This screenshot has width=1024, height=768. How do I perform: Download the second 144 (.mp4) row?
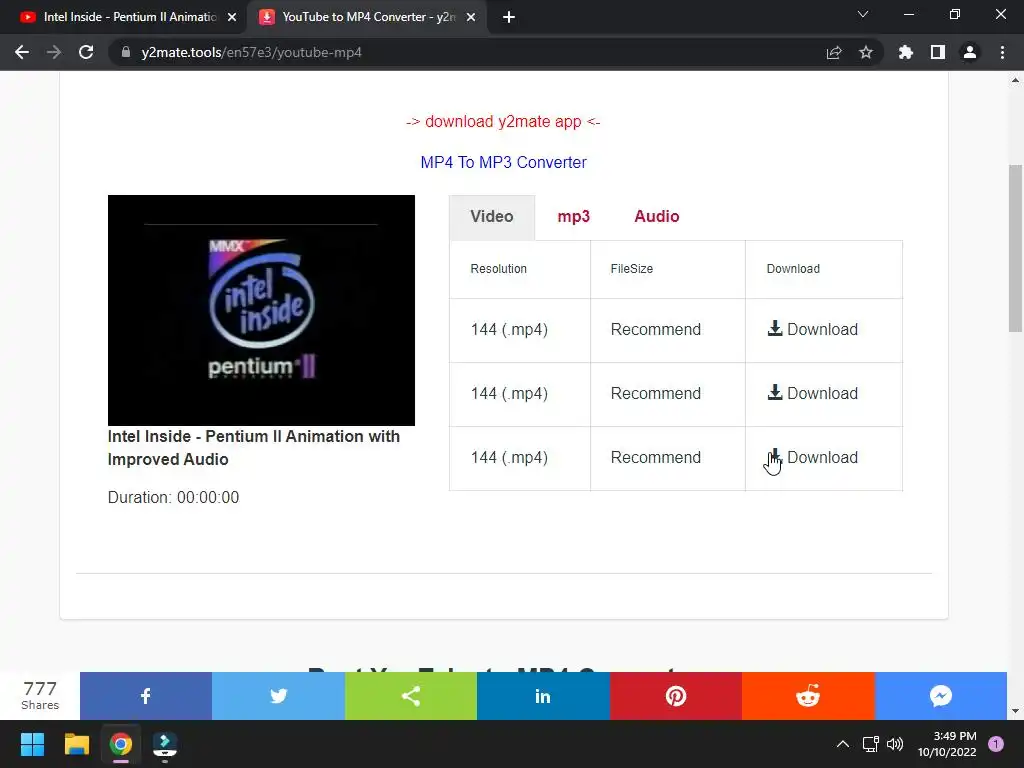[812, 393]
